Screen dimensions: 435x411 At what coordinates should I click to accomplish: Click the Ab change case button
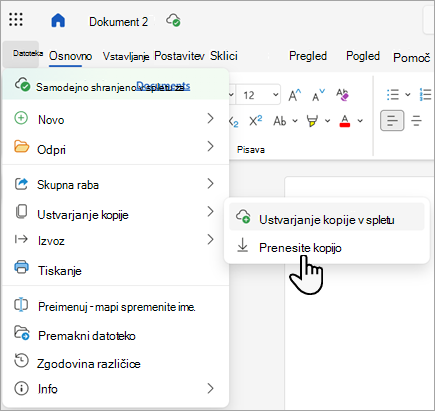coord(280,121)
